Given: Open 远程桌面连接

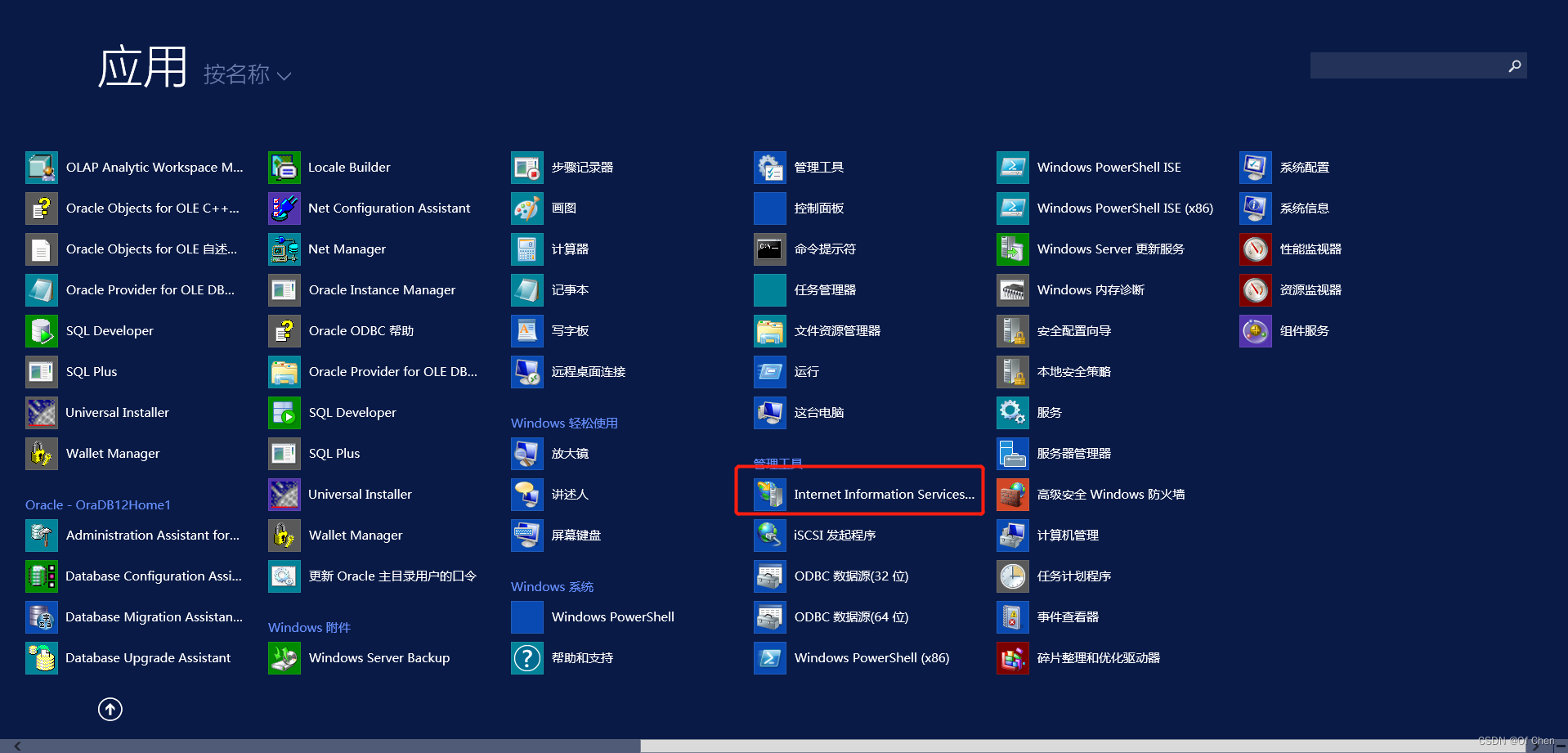Looking at the screenshot, I should click(x=569, y=372).
